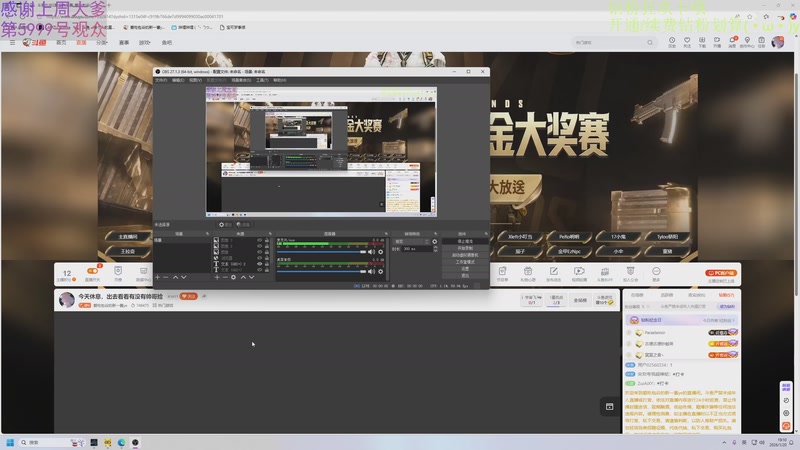Image resolution: width=800 pixels, height=450 pixels.
Task: Open Settings button in OBS controls
Action: pos(465,269)
